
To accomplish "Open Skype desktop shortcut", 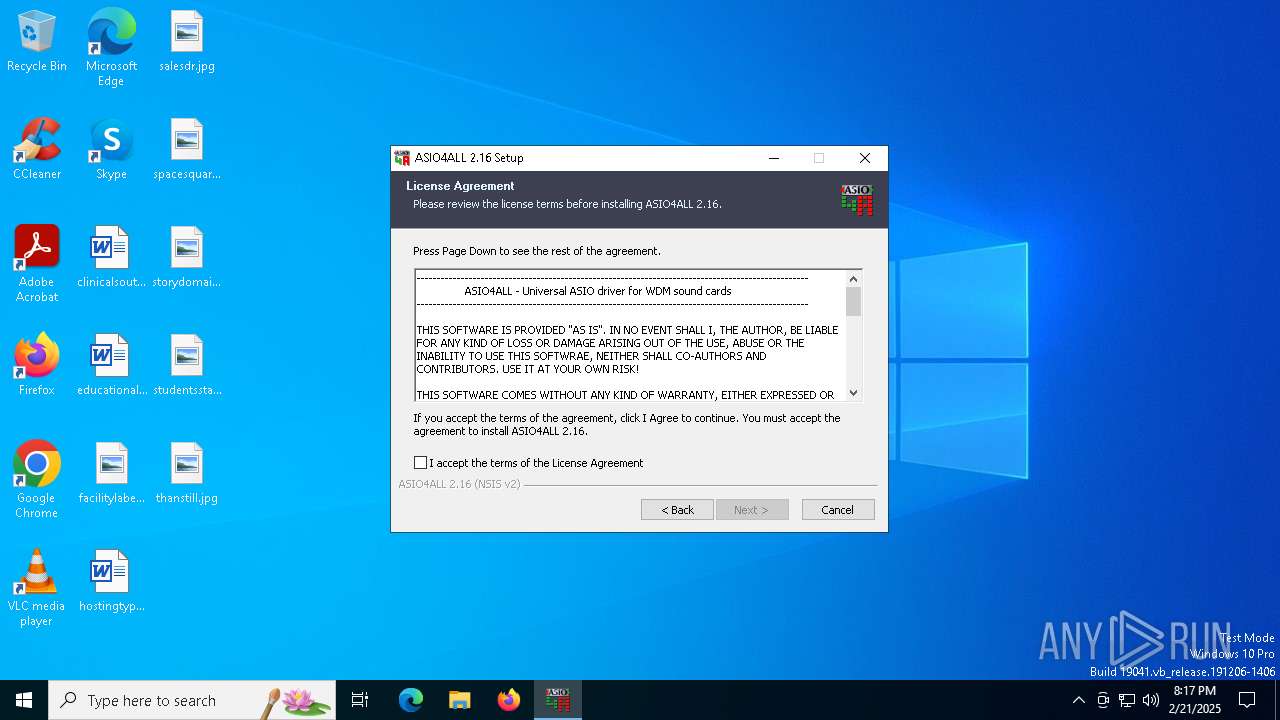I will (111, 148).
